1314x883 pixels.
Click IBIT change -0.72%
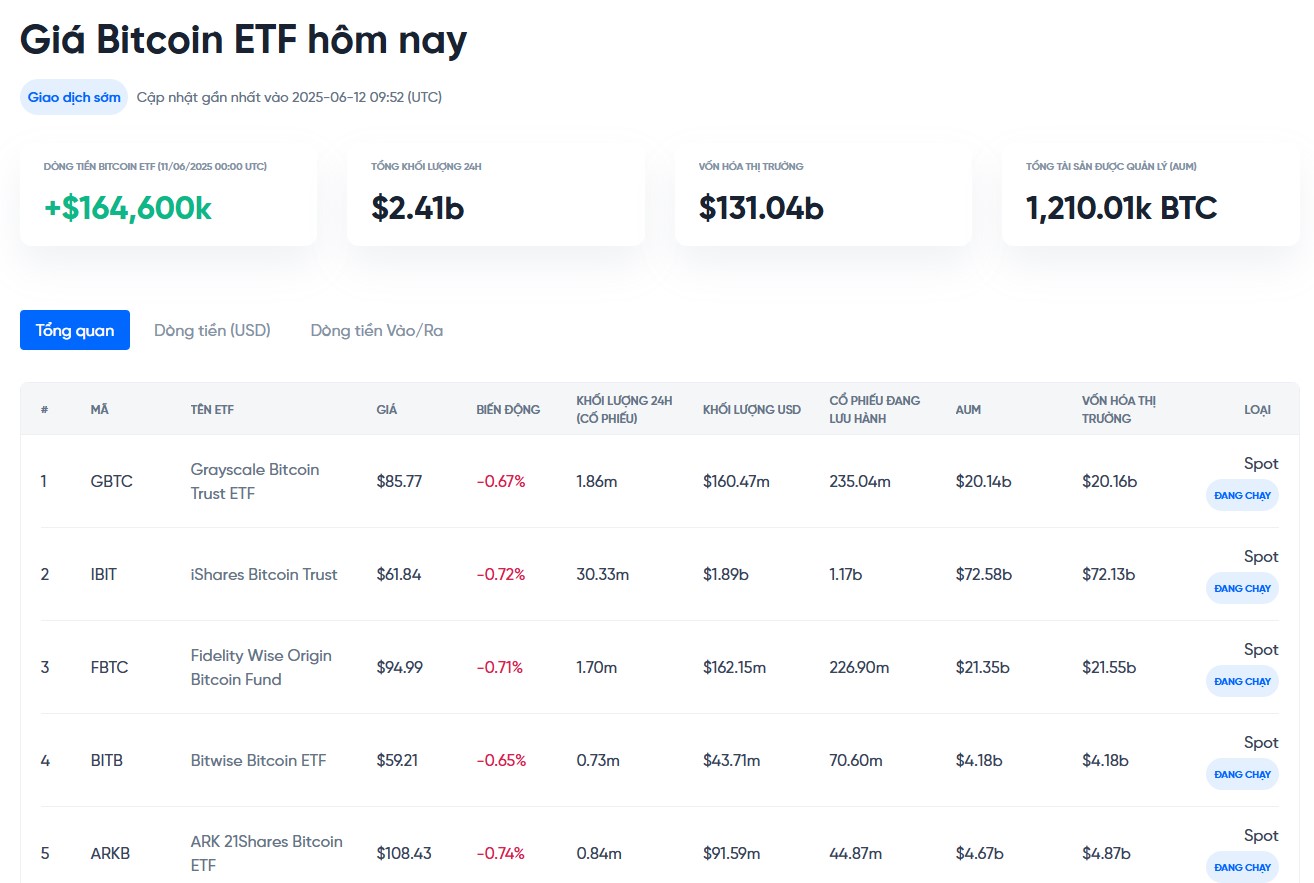(501, 574)
